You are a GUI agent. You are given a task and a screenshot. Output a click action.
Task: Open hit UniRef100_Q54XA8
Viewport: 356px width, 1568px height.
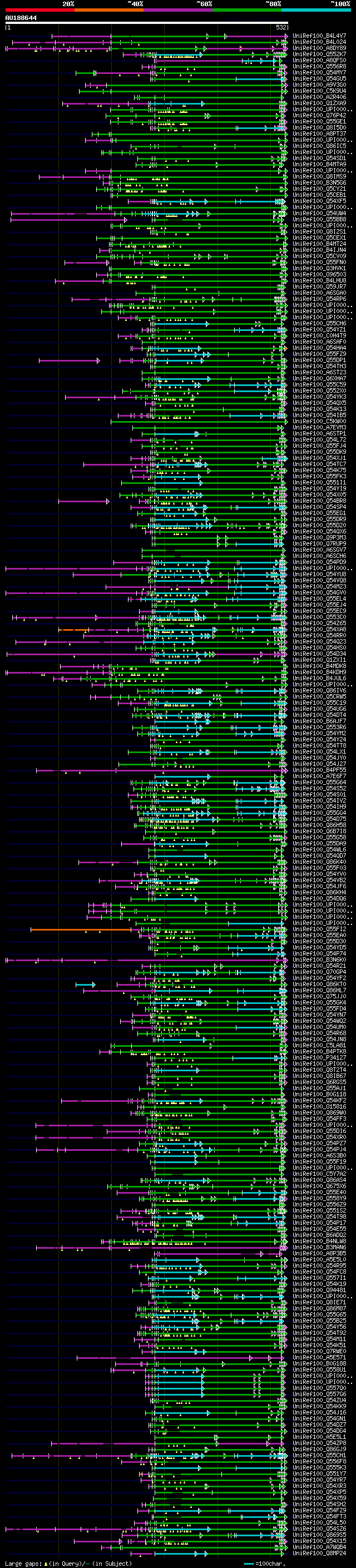[x=319, y=630]
